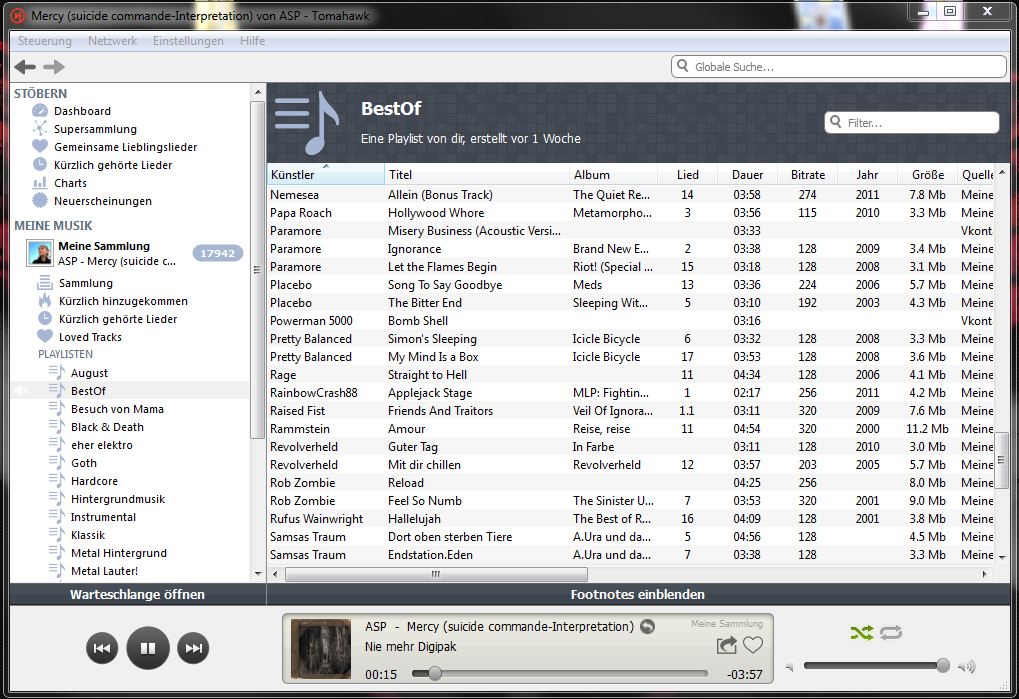The height and width of the screenshot is (699, 1019).
Task: Click the playing track's album cover
Action: tap(320, 648)
